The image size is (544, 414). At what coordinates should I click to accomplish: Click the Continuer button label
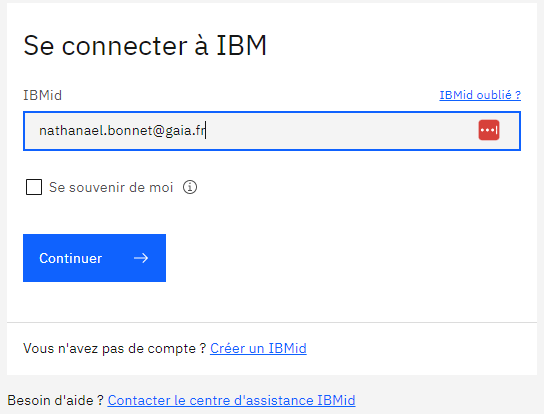tap(70, 258)
